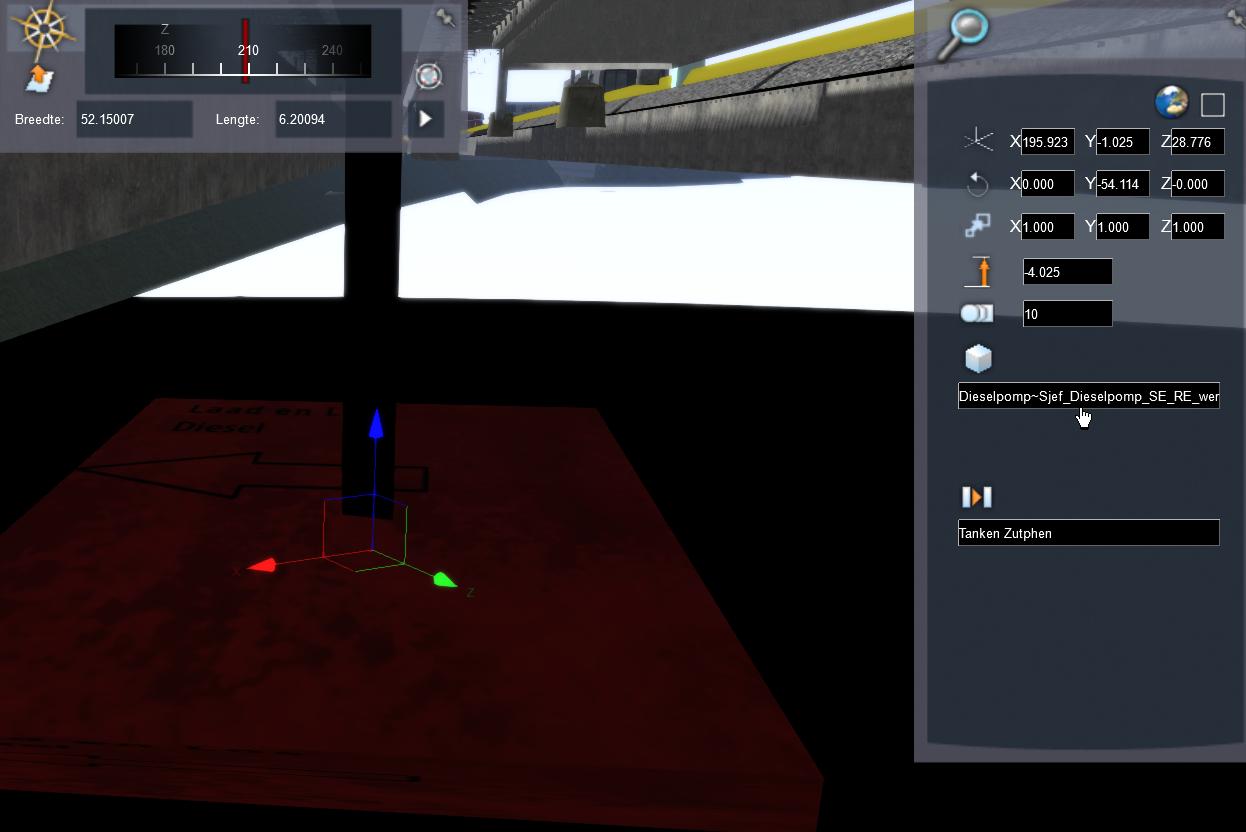Image resolution: width=1246 pixels, height=832 pixels.
Task: Click the scale icon in properties panel
Action: point(977,227)
